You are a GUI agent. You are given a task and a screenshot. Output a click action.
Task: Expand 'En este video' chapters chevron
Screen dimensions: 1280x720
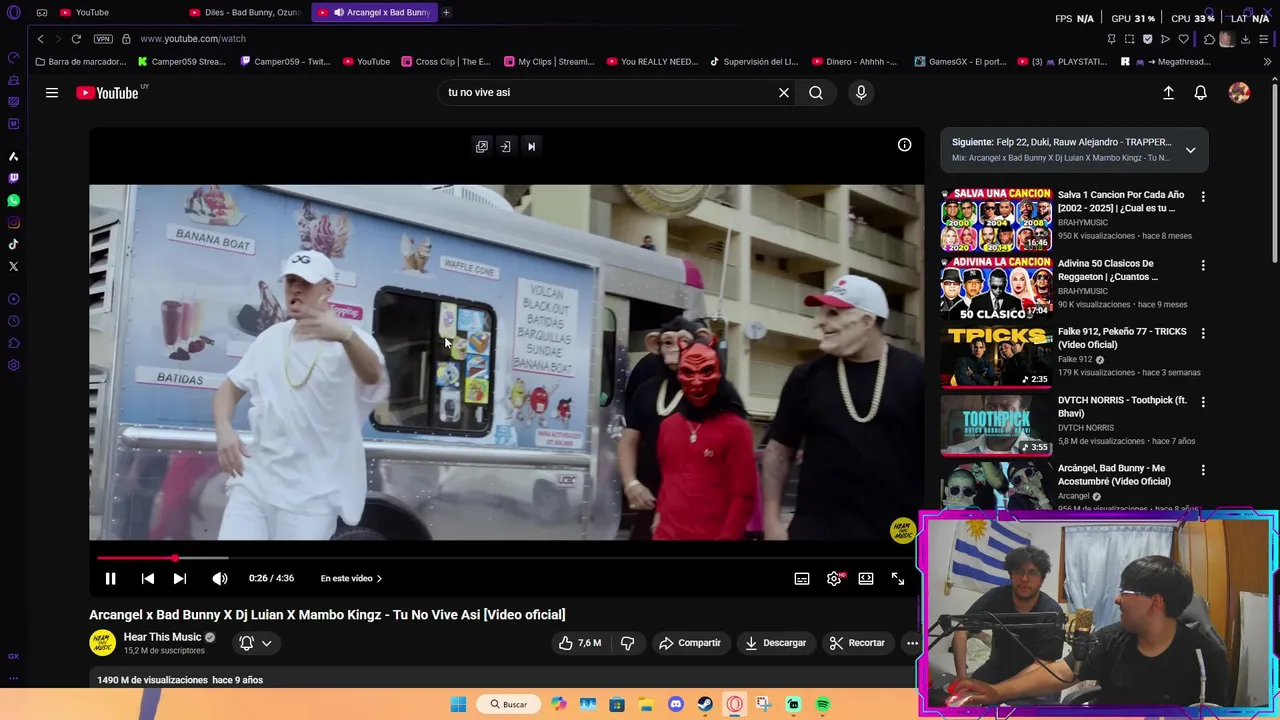379,578
